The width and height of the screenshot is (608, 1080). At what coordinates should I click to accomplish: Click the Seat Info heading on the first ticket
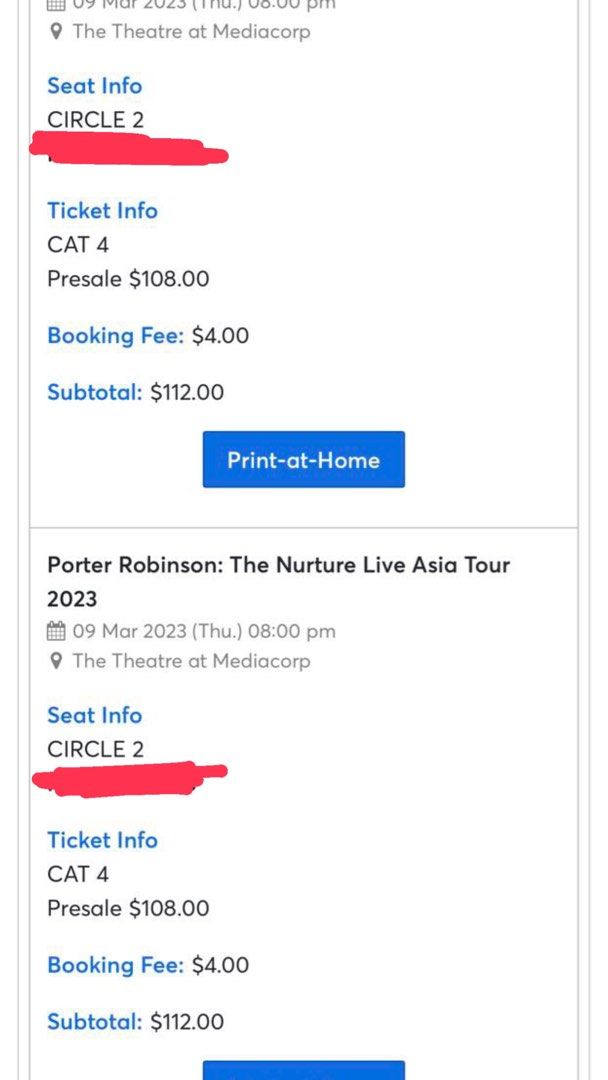pos(94,86)
